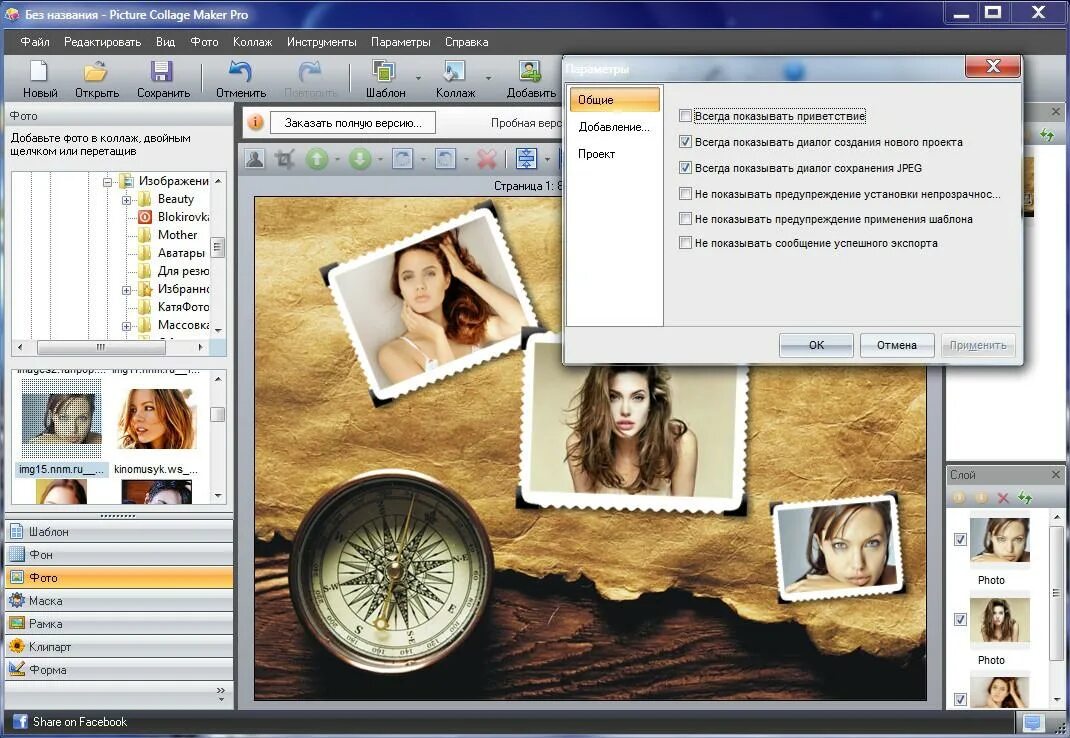Click the folder tree horizontal scrollbar thumb
Viewport: 1070px width, 738px height.
[x=101, y=347]
